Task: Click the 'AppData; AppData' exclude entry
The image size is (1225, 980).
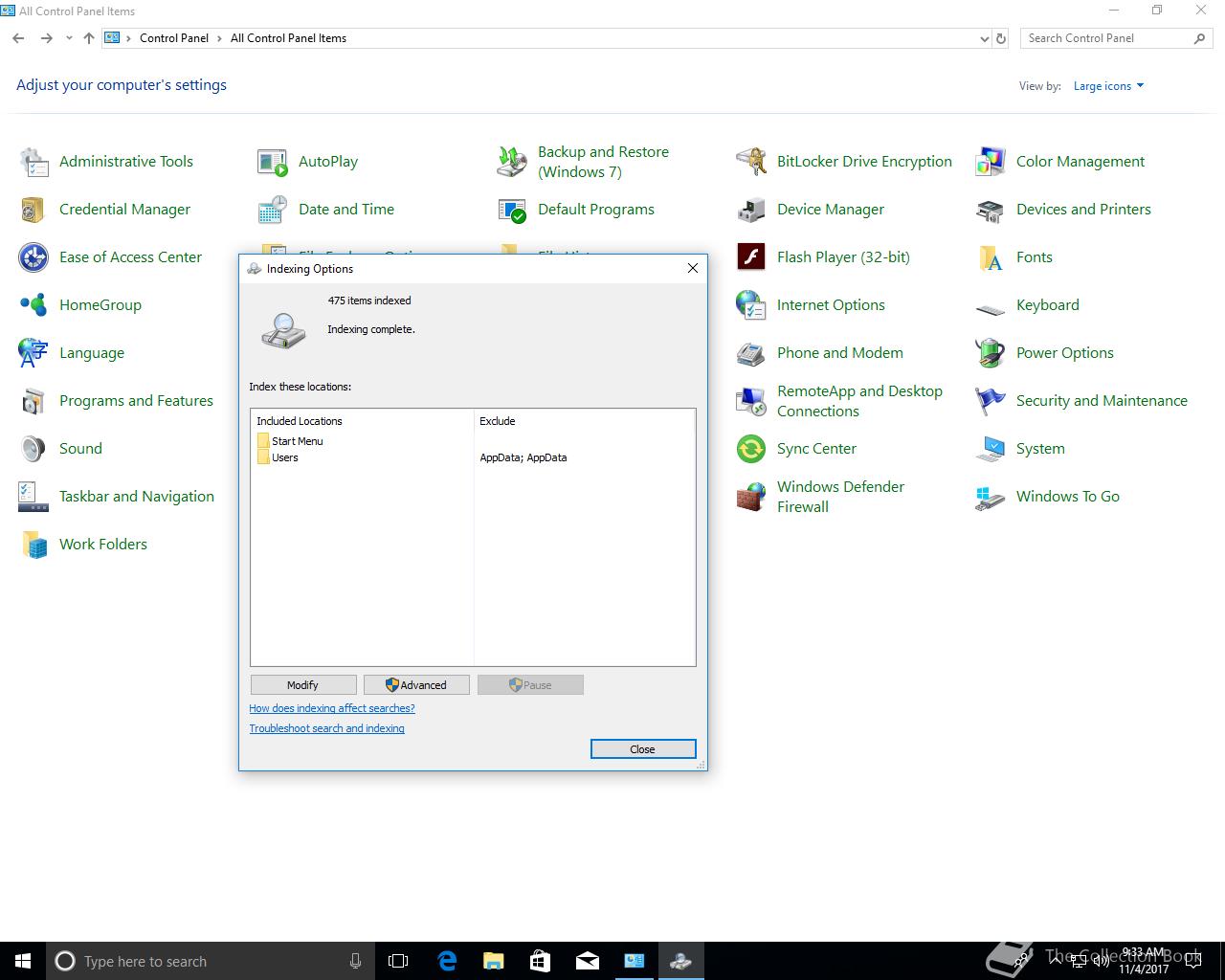Action: (523, 457)
